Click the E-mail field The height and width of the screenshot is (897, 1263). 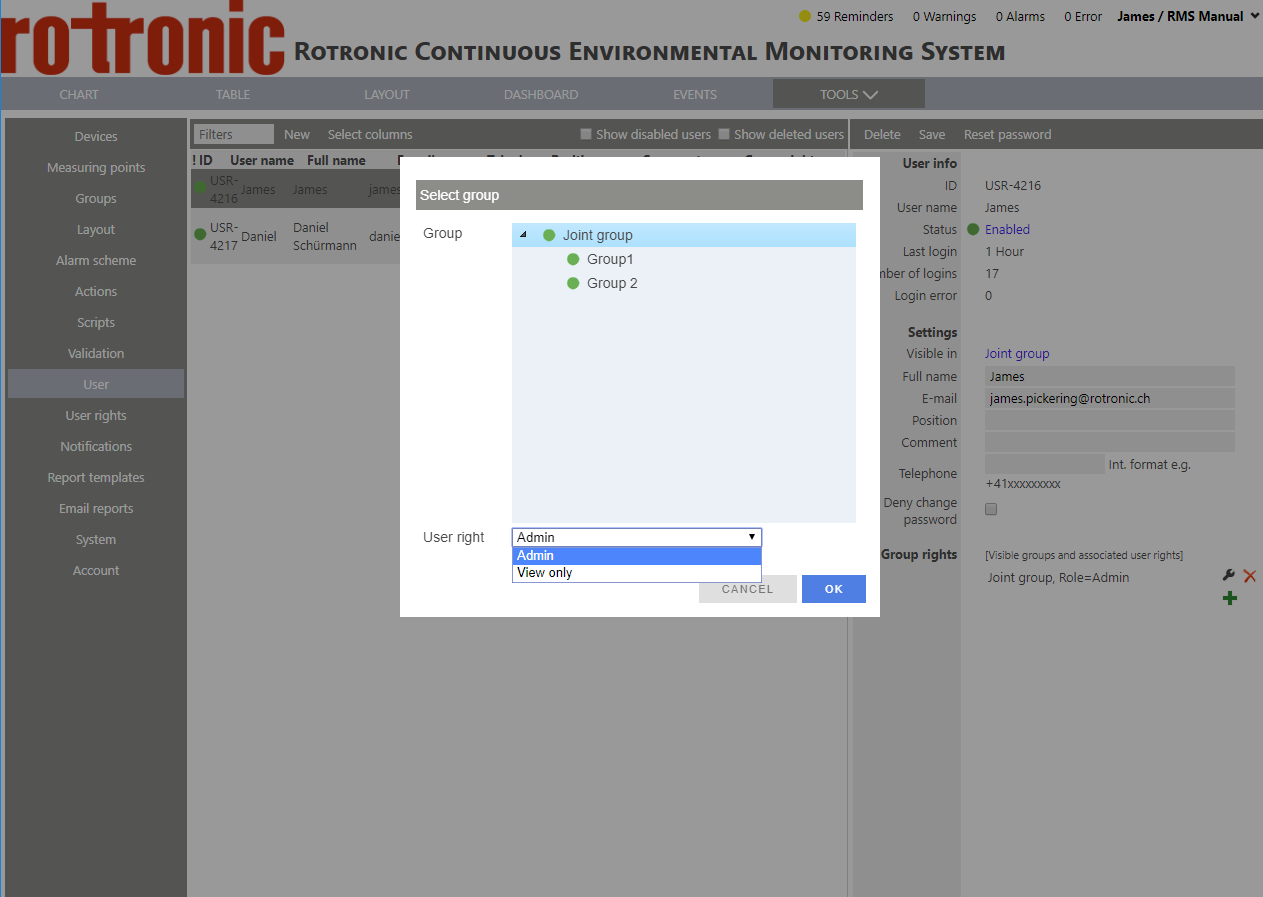[1110, 398]
